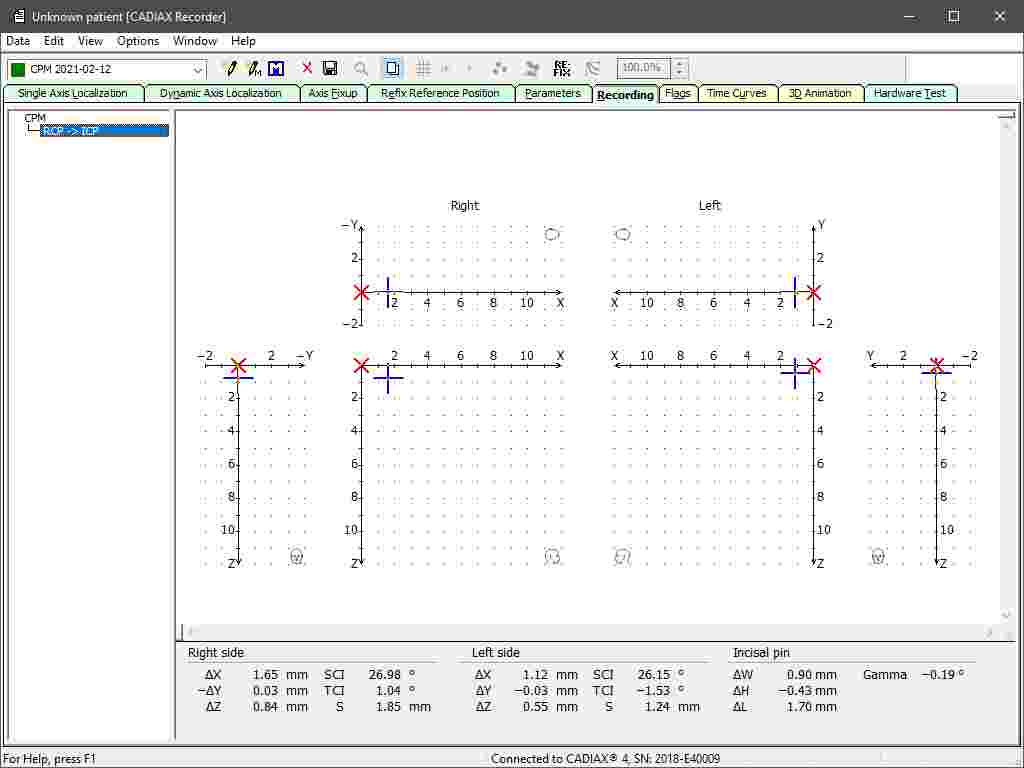Click the pencil edit icon in toolbar
Viewport: 1024px width, 768px height.
231,68
